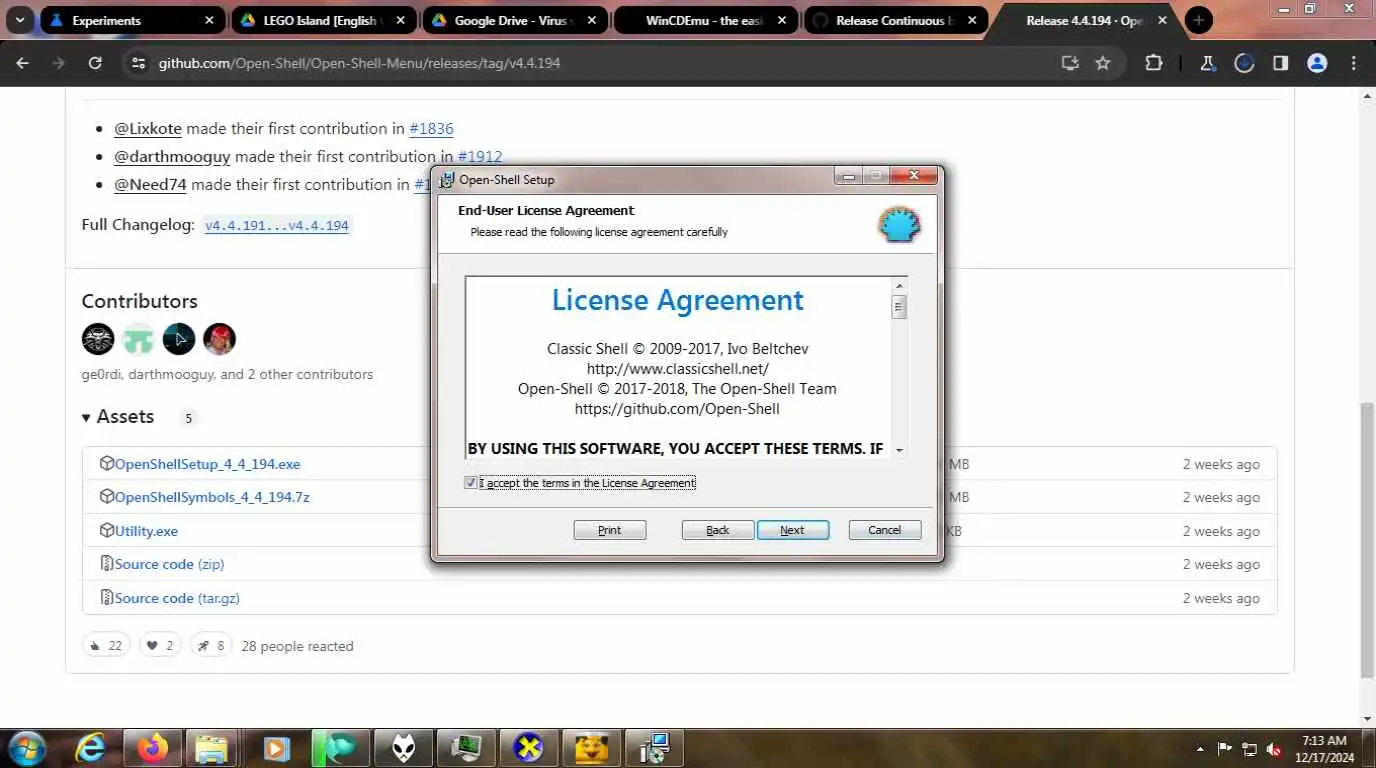Close the Google Drive tab
This screenshot has width=1376, height=768.
pos(591,20)
